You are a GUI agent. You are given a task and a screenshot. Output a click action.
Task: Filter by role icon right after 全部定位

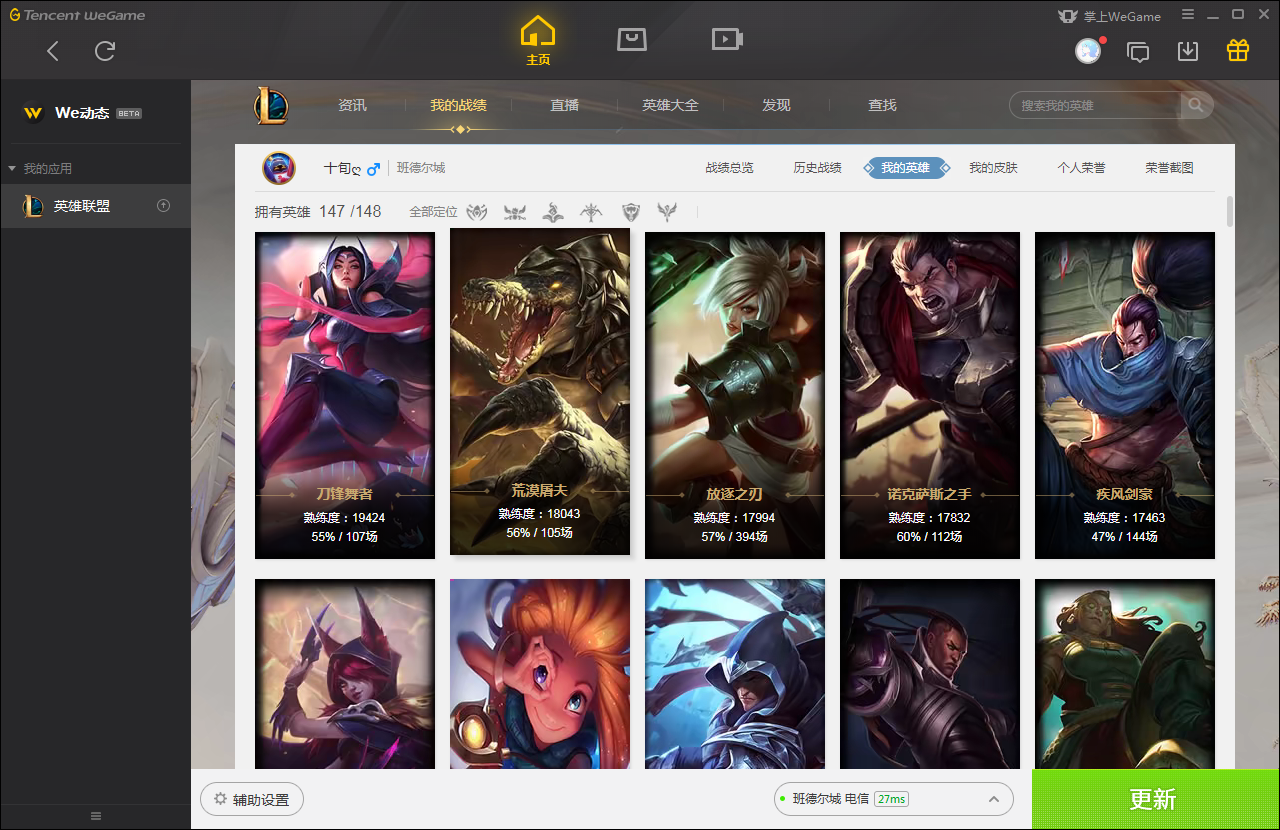[477, 212]
